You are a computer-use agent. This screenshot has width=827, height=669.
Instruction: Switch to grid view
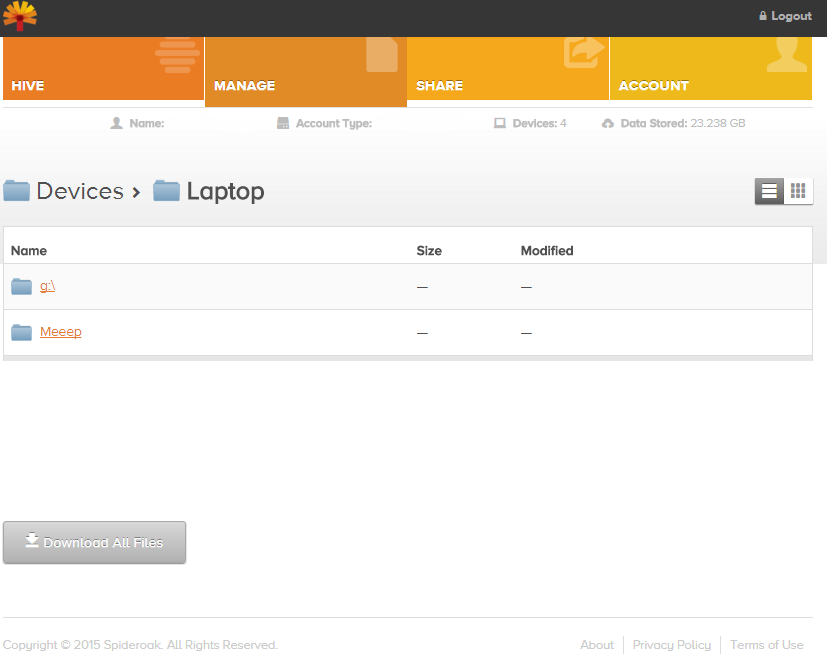point(798,190)
